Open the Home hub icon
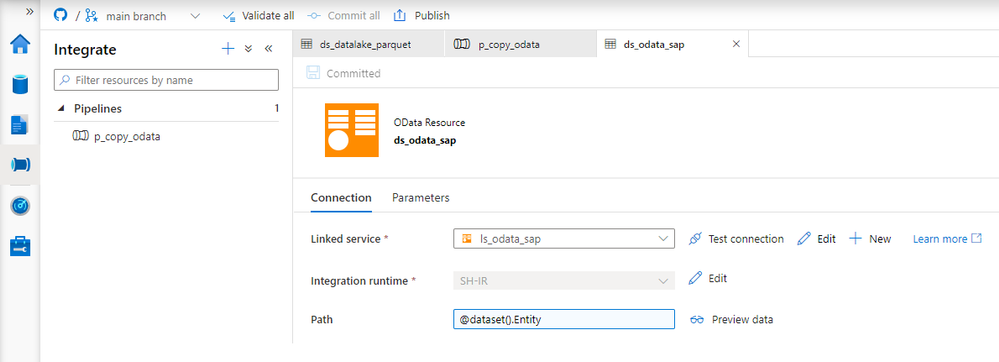999x362 pixels. tap(20, 45)
